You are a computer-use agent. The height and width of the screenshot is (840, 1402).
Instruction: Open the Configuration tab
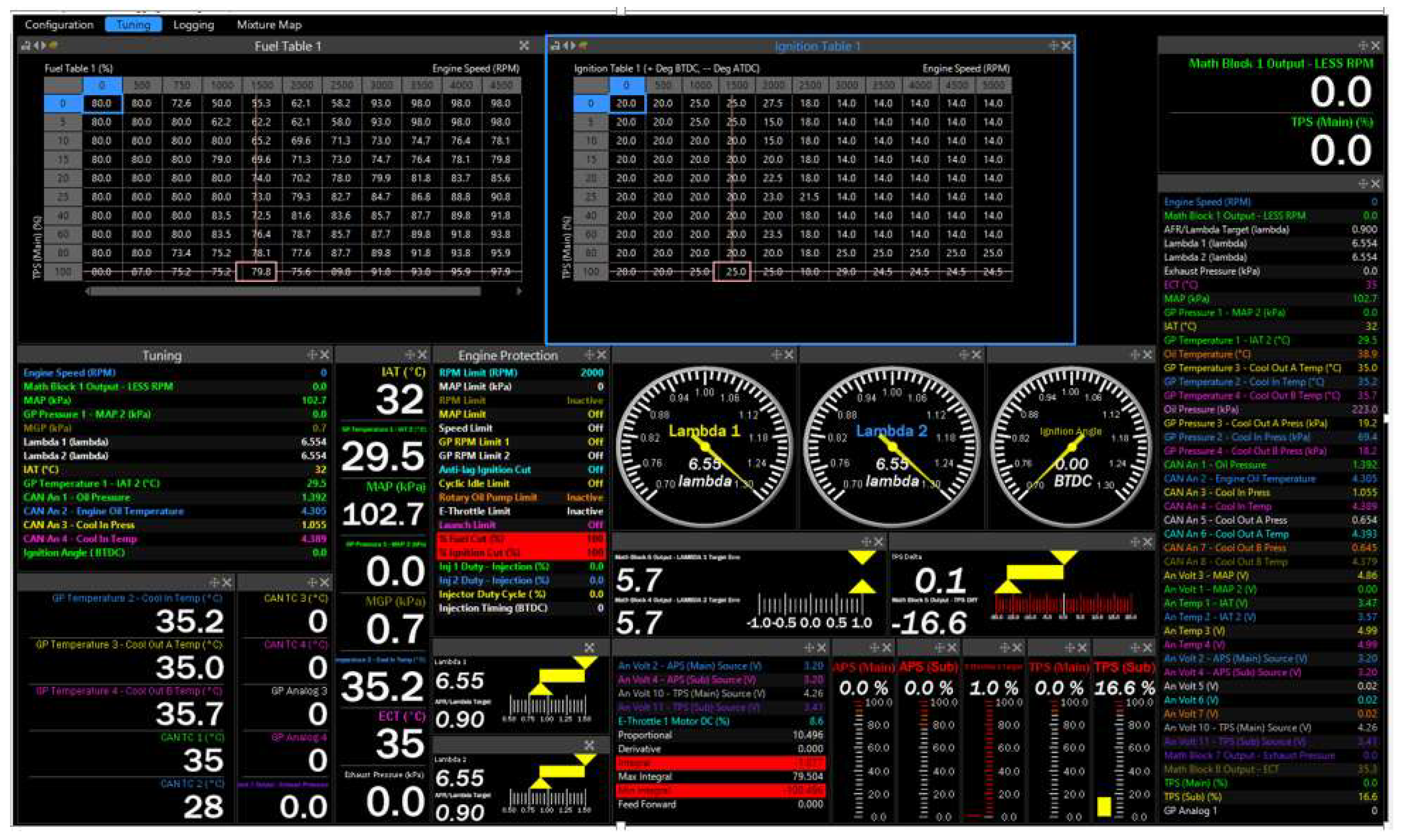[59, 25]
